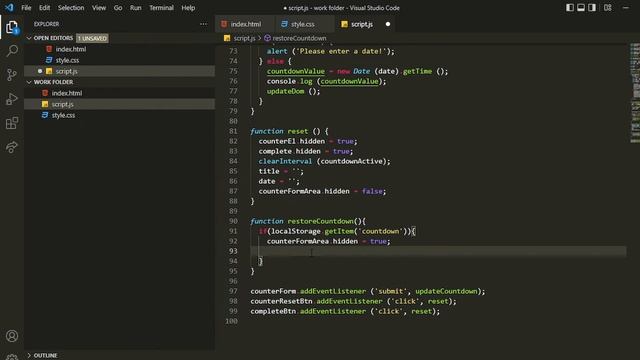Click 'updateDom' call on line 77
The image size is (640, 360).
[285, 91]
